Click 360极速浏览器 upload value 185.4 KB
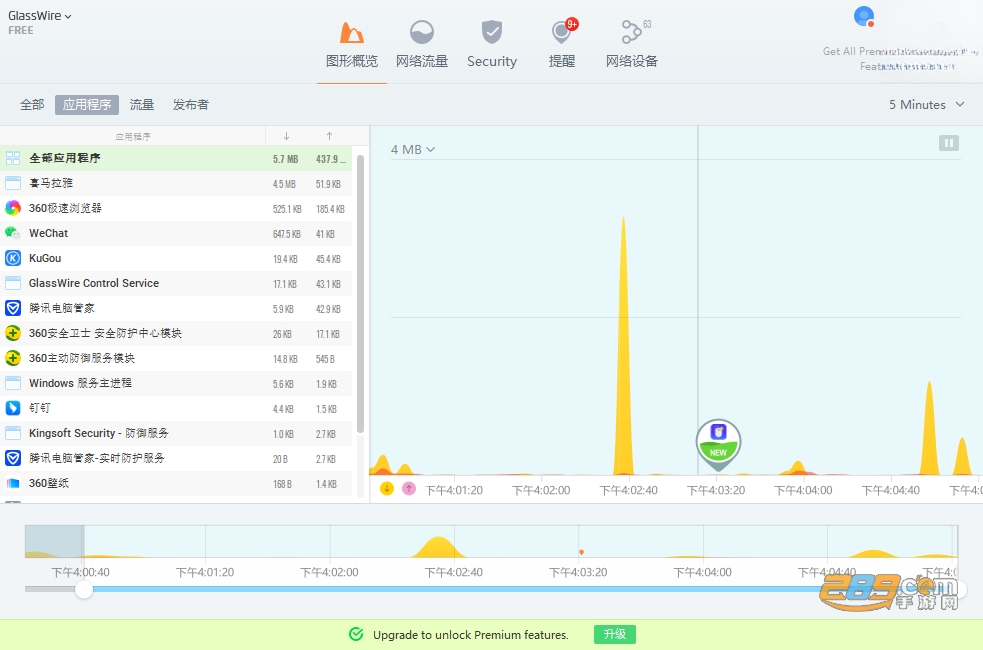Viewport: 983px width, 650px height. (x=330, y=209)
